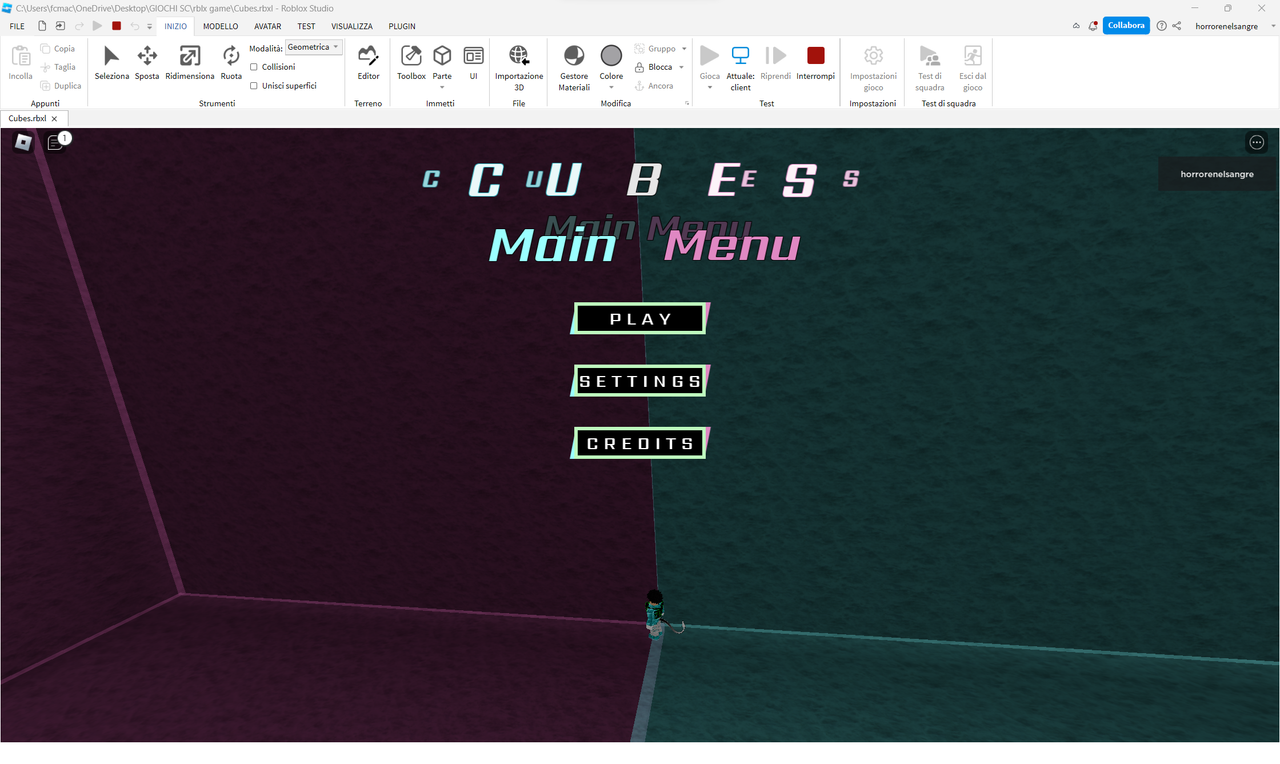Open the in-game chat icon
Viewport: 1280px width, 764px height.
click(x=56, y=143)
